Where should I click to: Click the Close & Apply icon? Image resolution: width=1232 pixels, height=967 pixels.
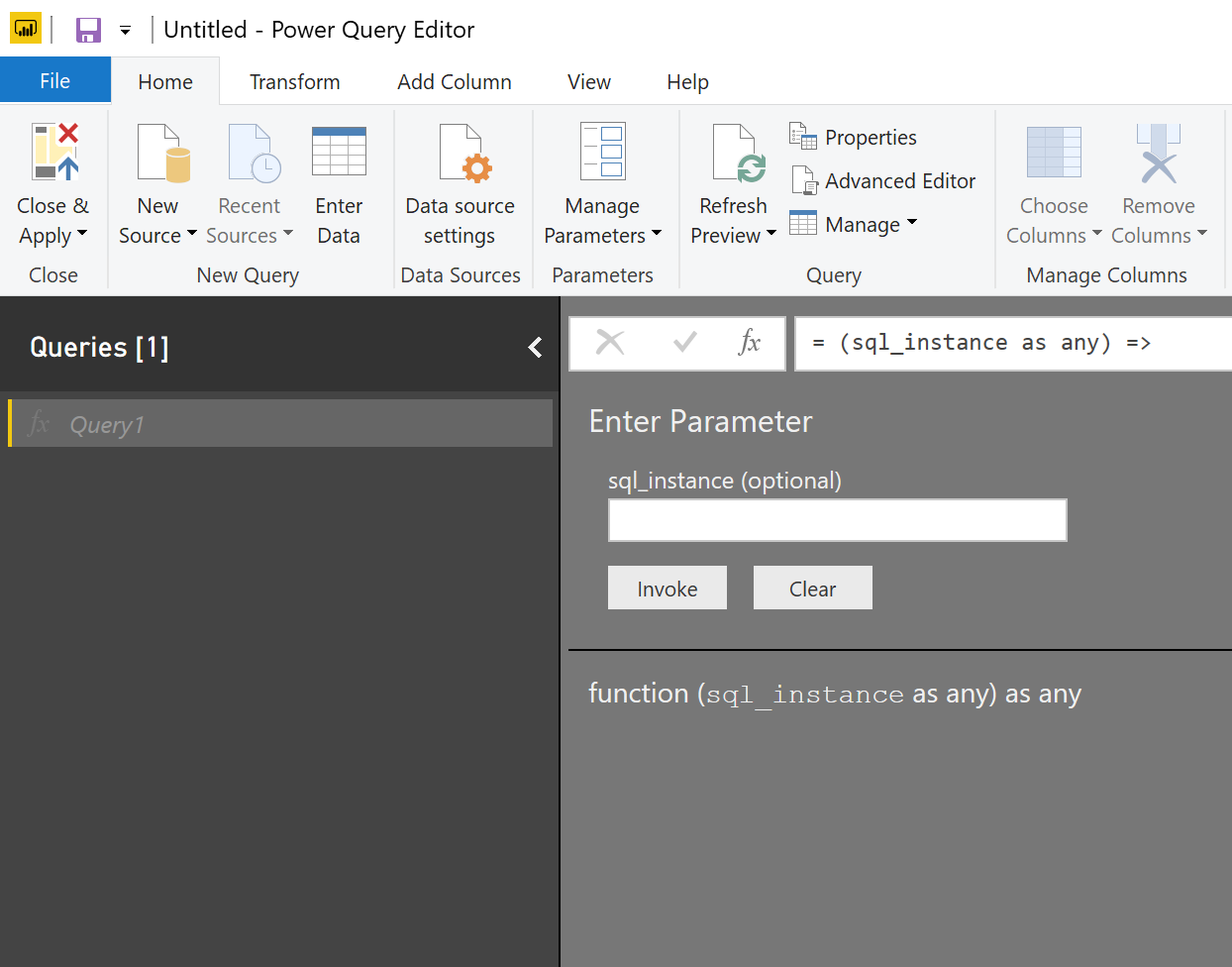tap(54, 152)
